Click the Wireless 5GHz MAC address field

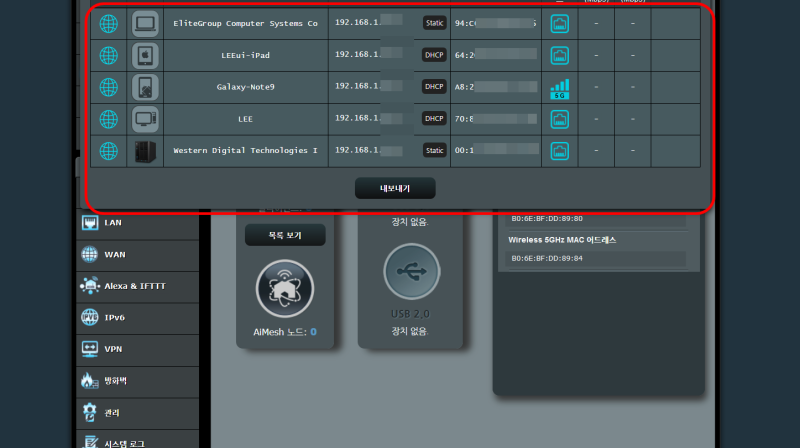click(595, 259)
